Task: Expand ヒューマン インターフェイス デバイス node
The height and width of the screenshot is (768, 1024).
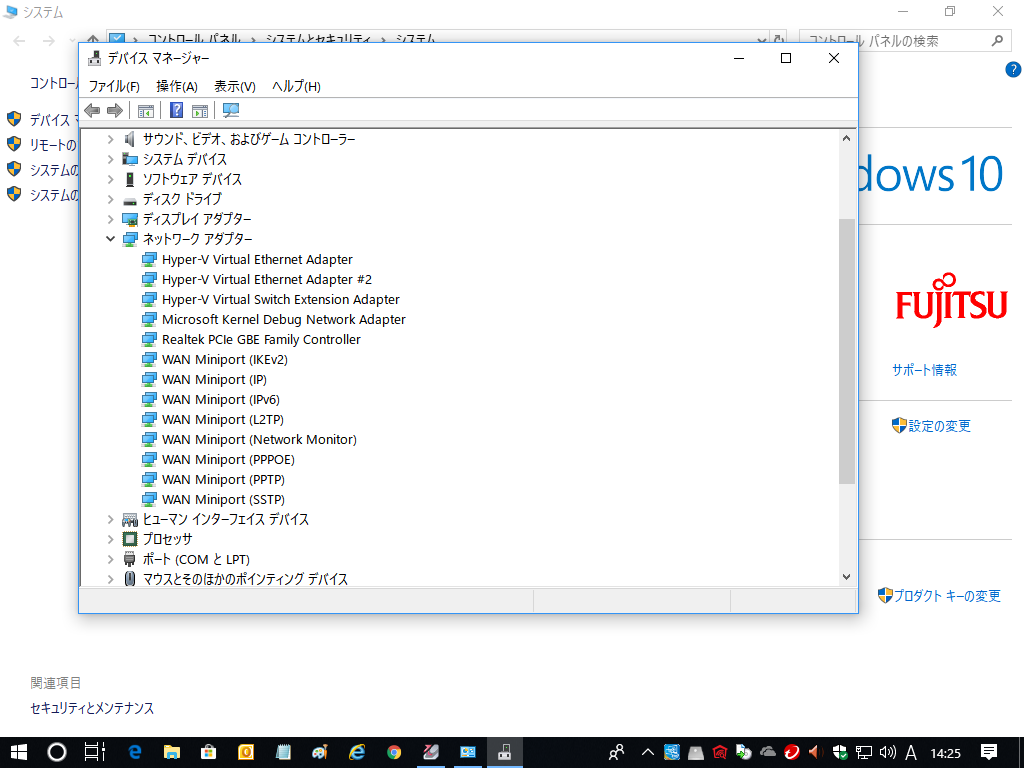Action: point(110,519)
